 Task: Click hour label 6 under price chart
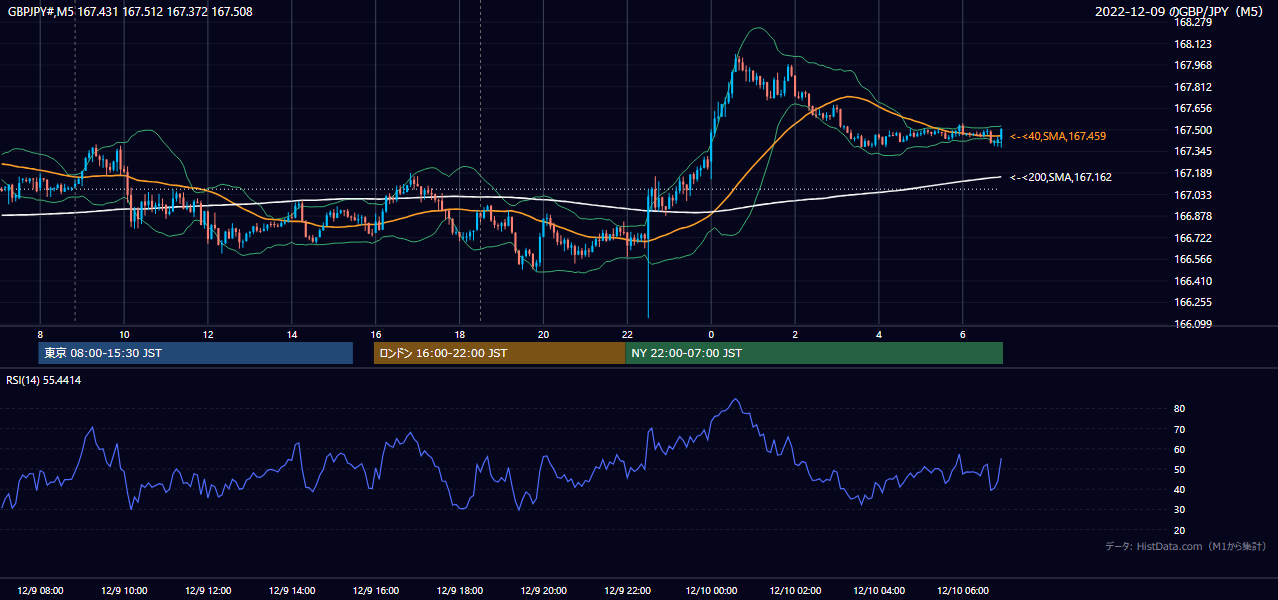click(962, 334)
